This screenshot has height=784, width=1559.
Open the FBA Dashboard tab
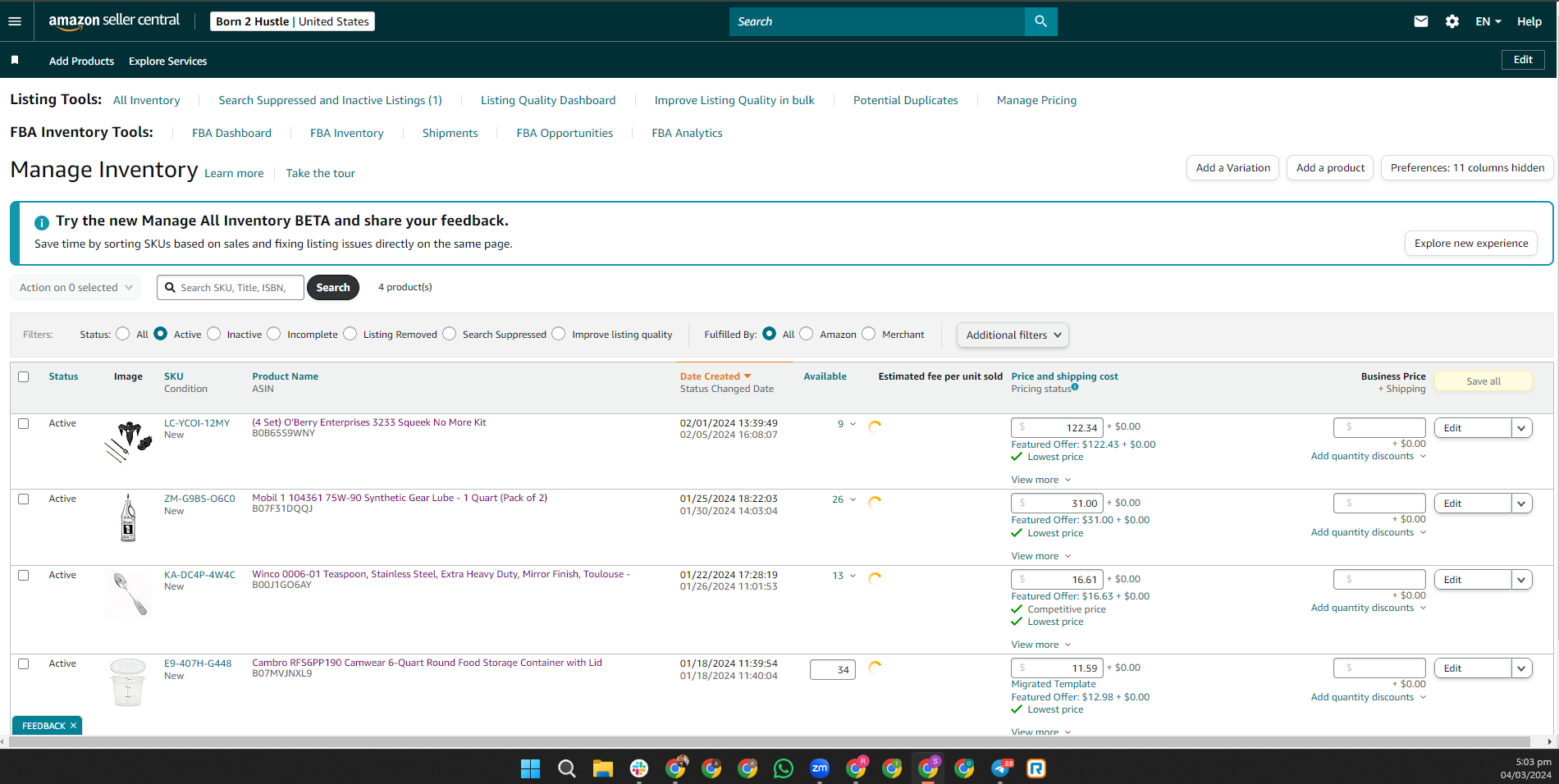pyautogui.click(x=231, y=133)
